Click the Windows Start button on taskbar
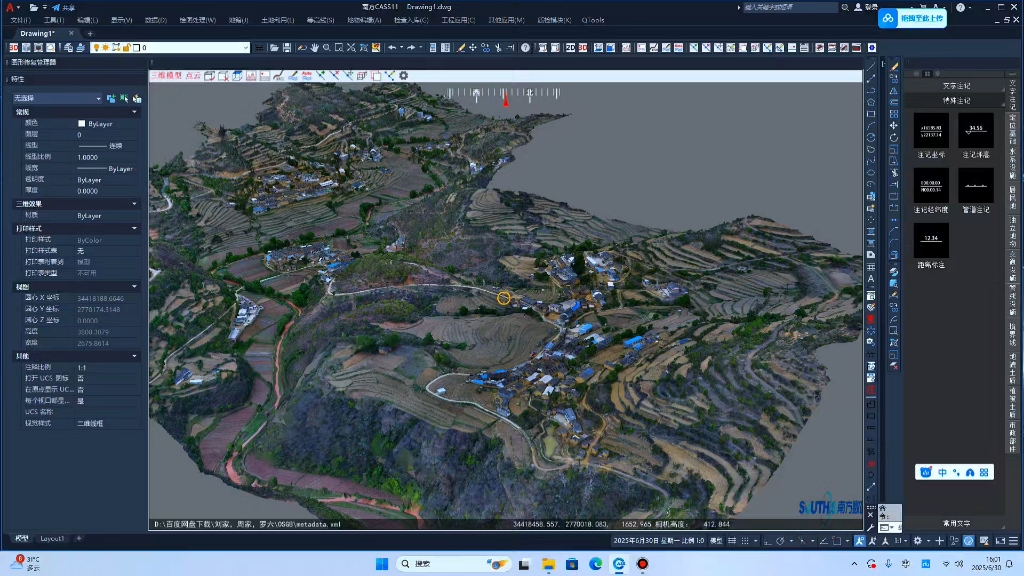The width and height of the screenshot is (1024, 576). click(382, 563)
